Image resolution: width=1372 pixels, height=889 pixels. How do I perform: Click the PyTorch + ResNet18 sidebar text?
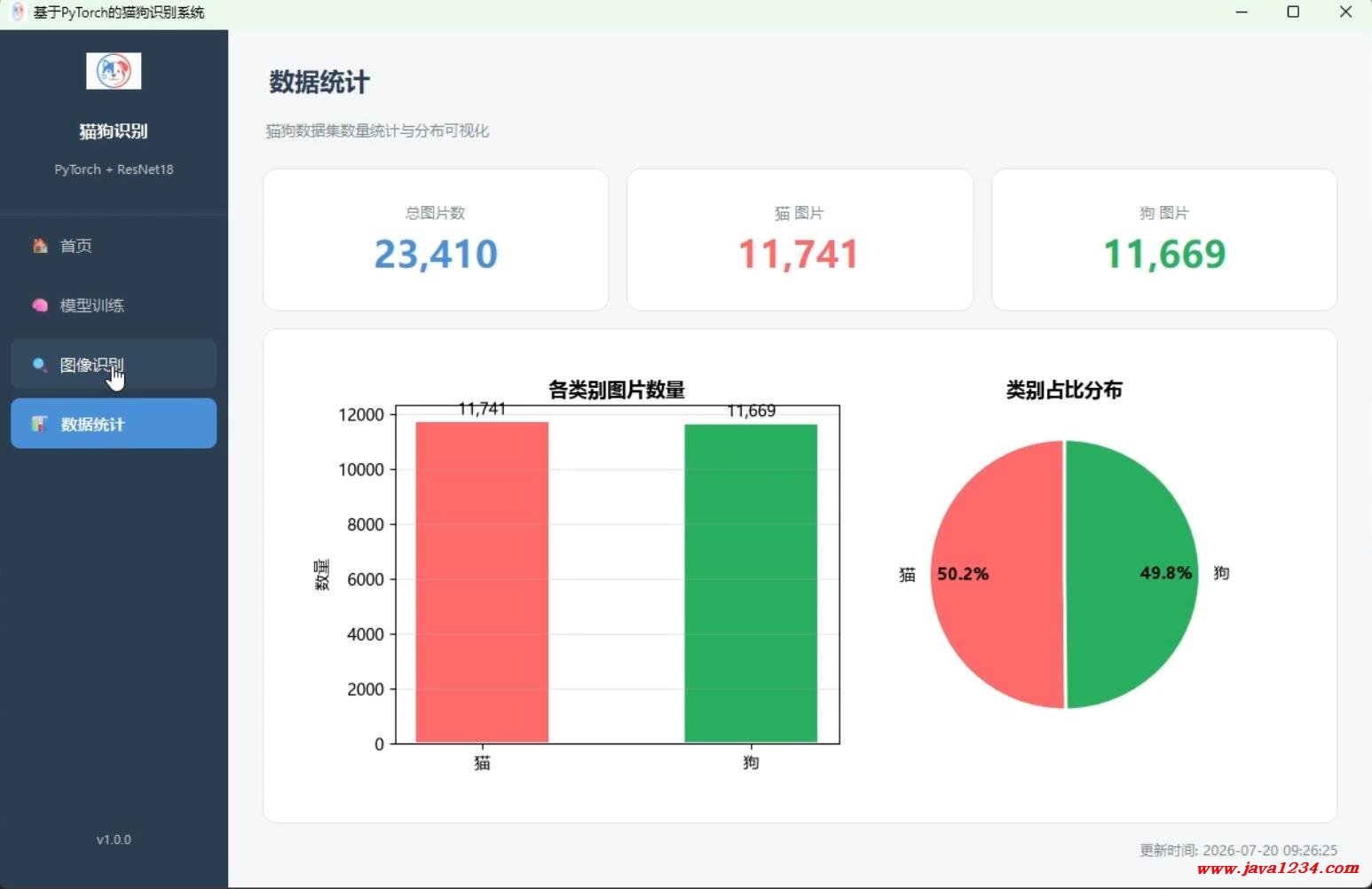tap(114, 169)
